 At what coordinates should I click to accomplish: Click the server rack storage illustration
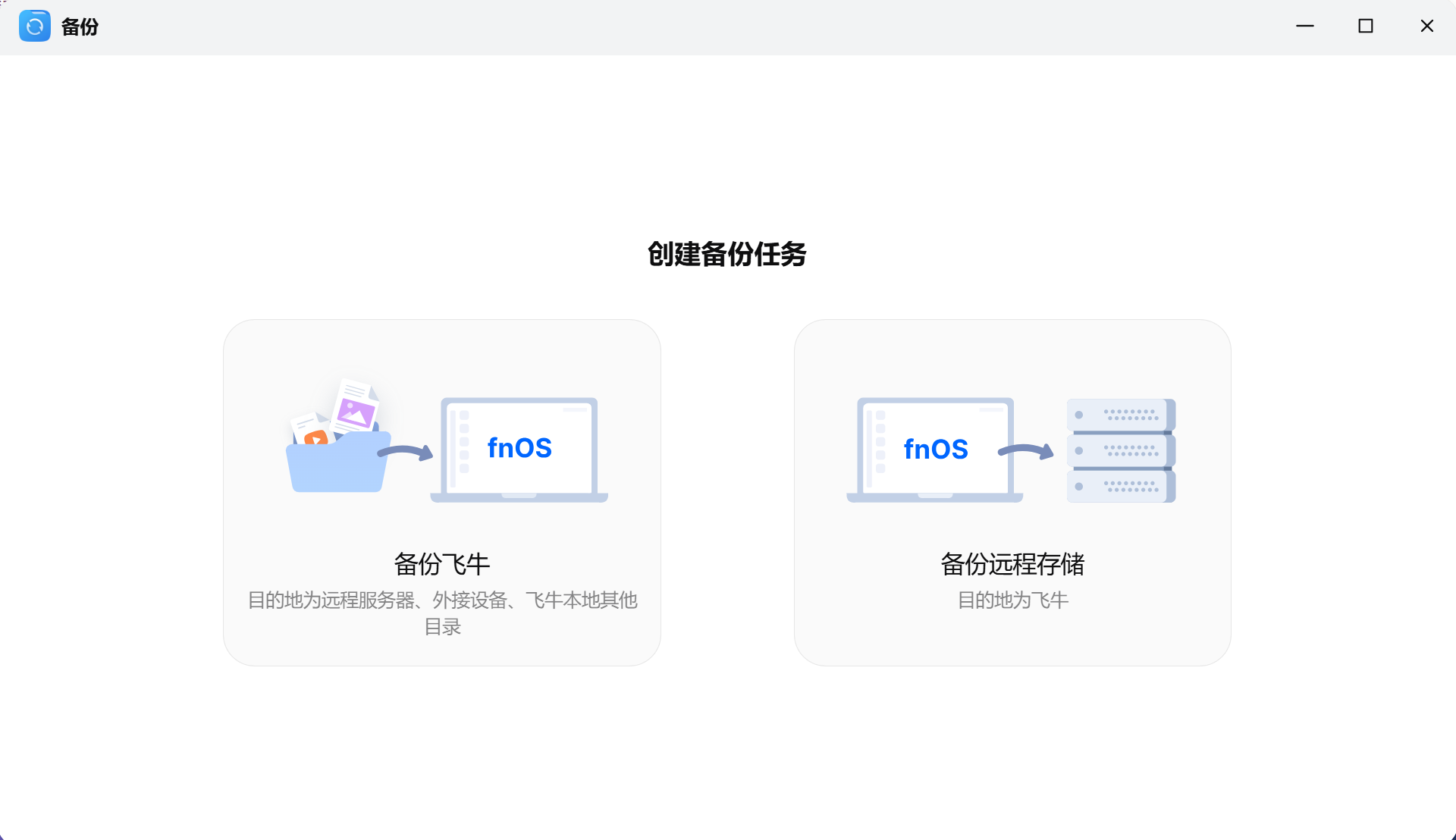point(1120,450)
